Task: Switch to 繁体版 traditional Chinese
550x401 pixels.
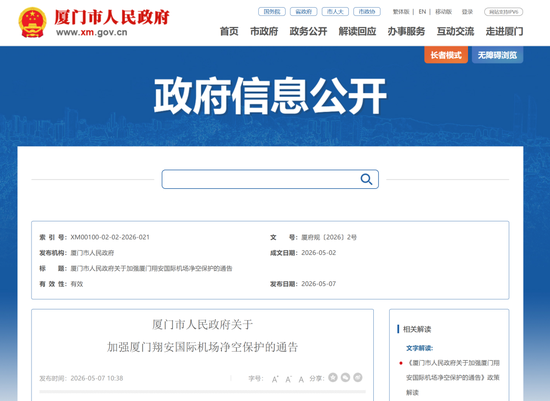Action: (401, 12)
